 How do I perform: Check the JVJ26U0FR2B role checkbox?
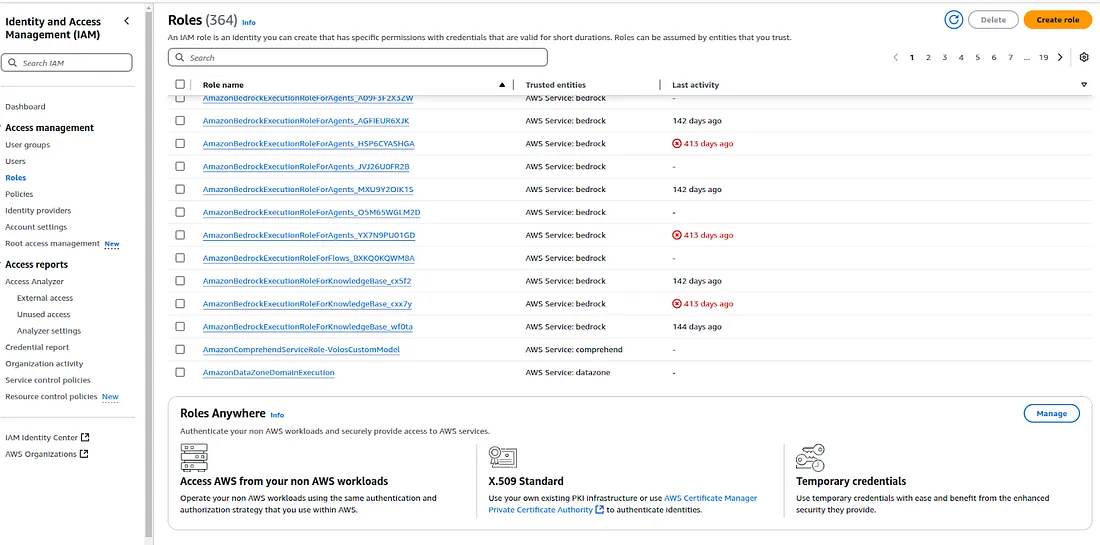180,166
